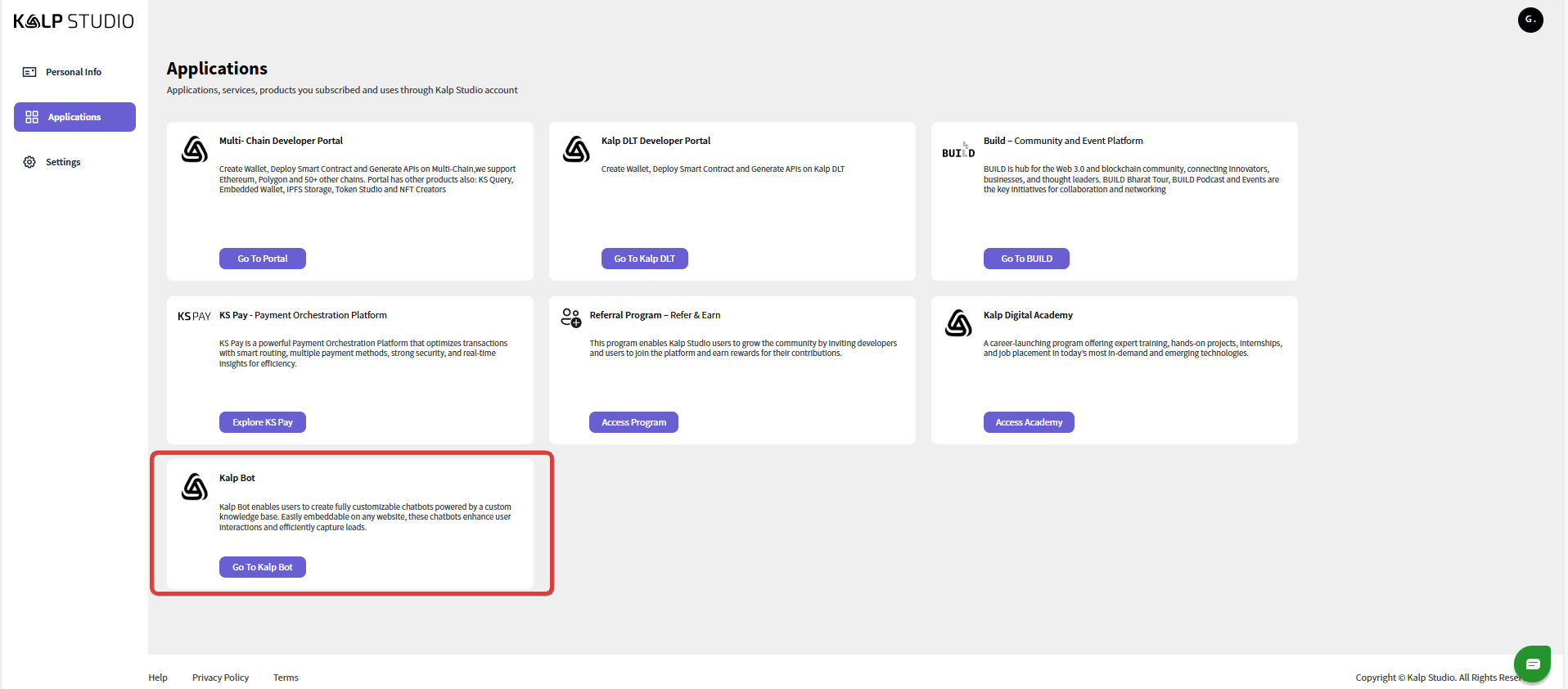The image size is (1568, 689).
Task: Click the Kalp Bot card title
Action: pyautogui.click(x=237, y=478)
